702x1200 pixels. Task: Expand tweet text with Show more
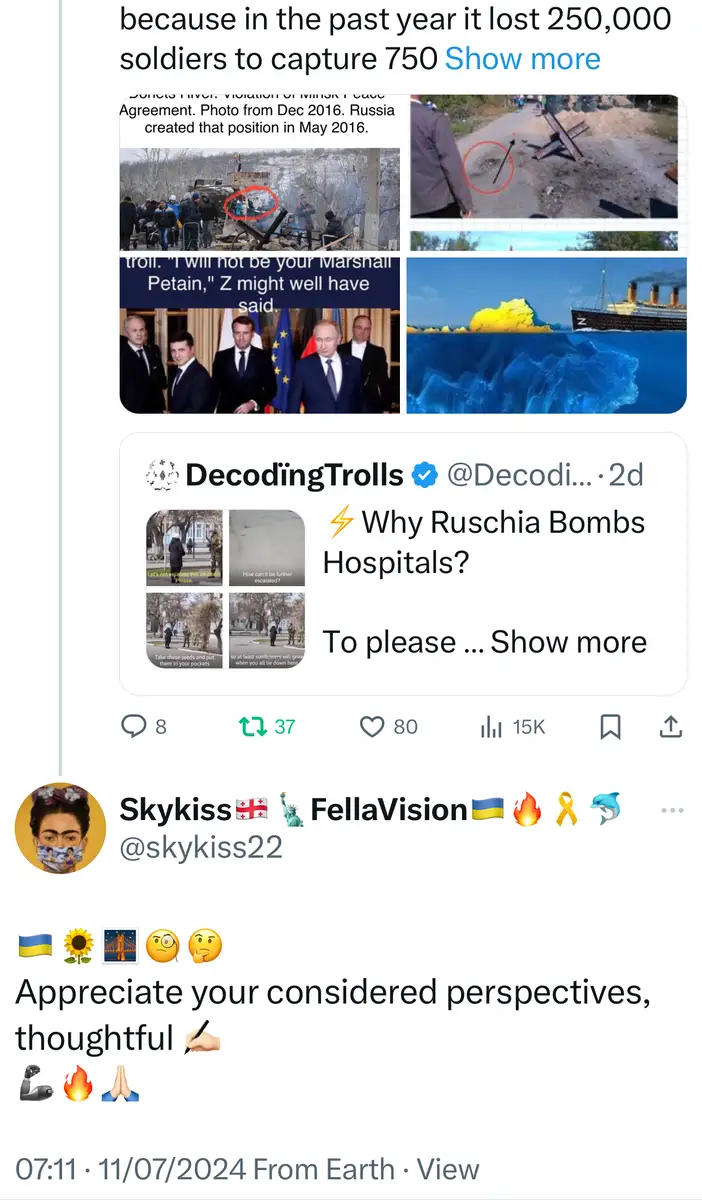click(522, 58)
